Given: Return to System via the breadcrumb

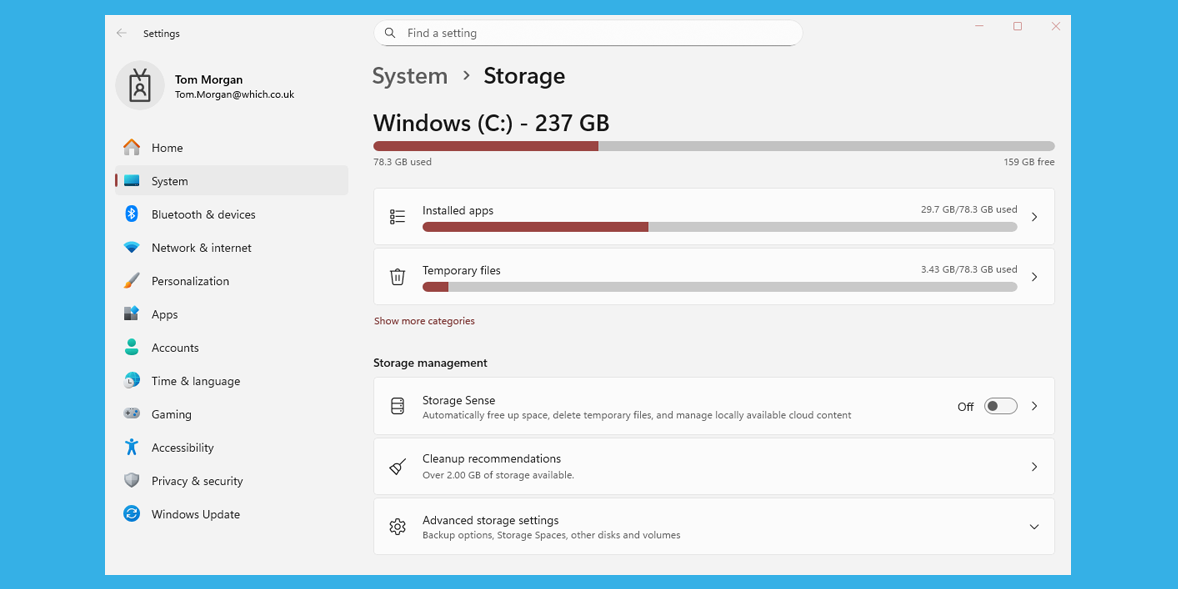Looking at the screenshot, I should coord(410,76).
